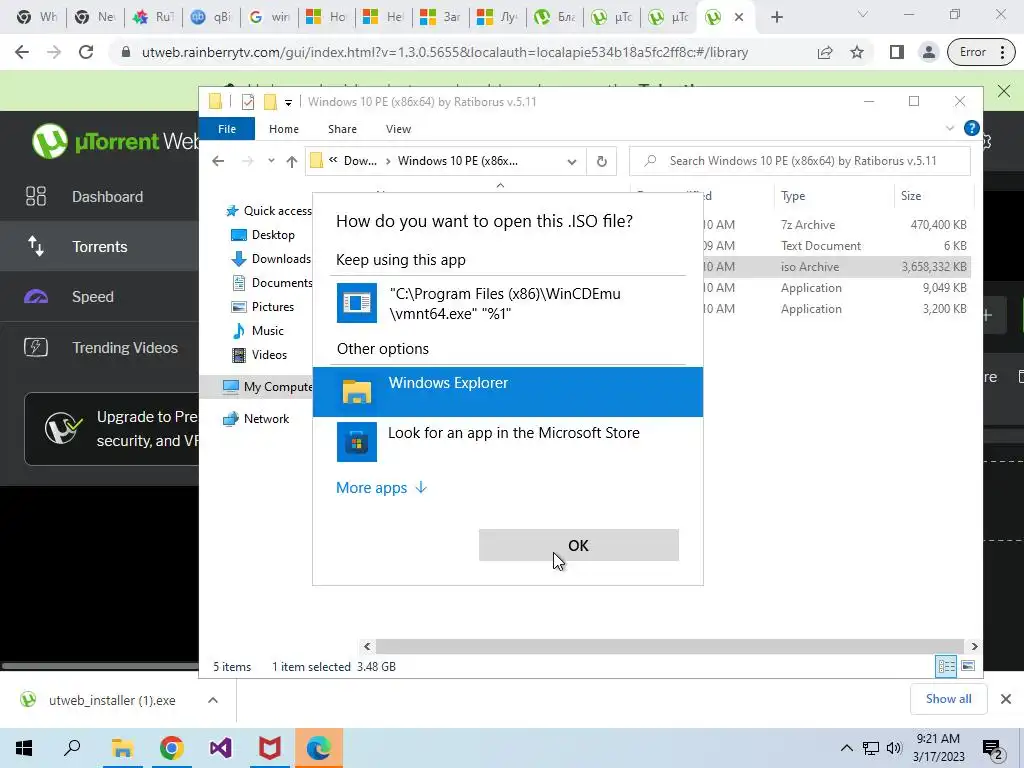Open the Share ribbon tab
The image size is (1024, 768).
coord(342,129)
